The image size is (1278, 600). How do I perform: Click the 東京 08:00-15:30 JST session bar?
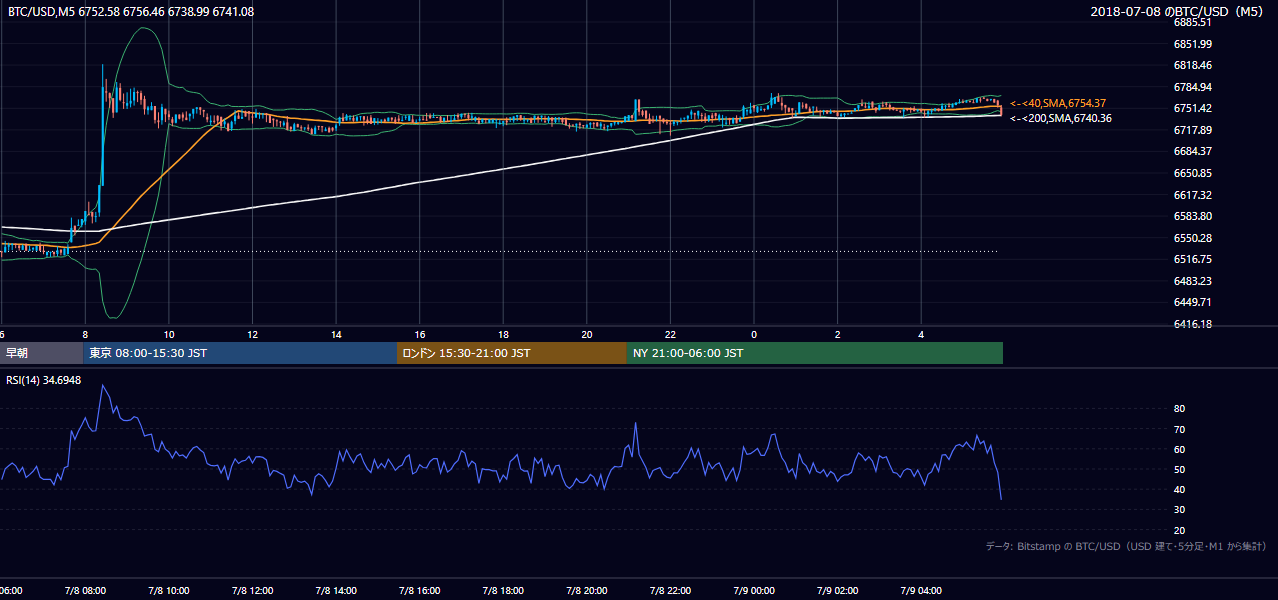[240, 353]
